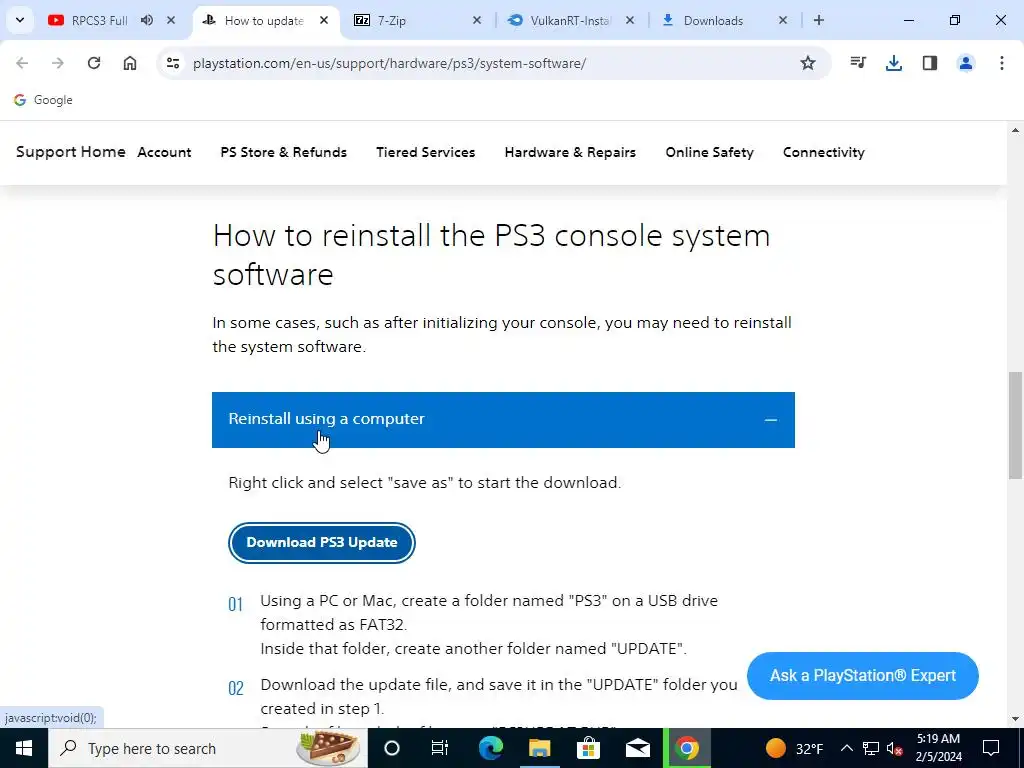This screenshot has height=768, width=1024.
Task: Open Chrome three-dot menu
Action: click(x=1002, y=63)
